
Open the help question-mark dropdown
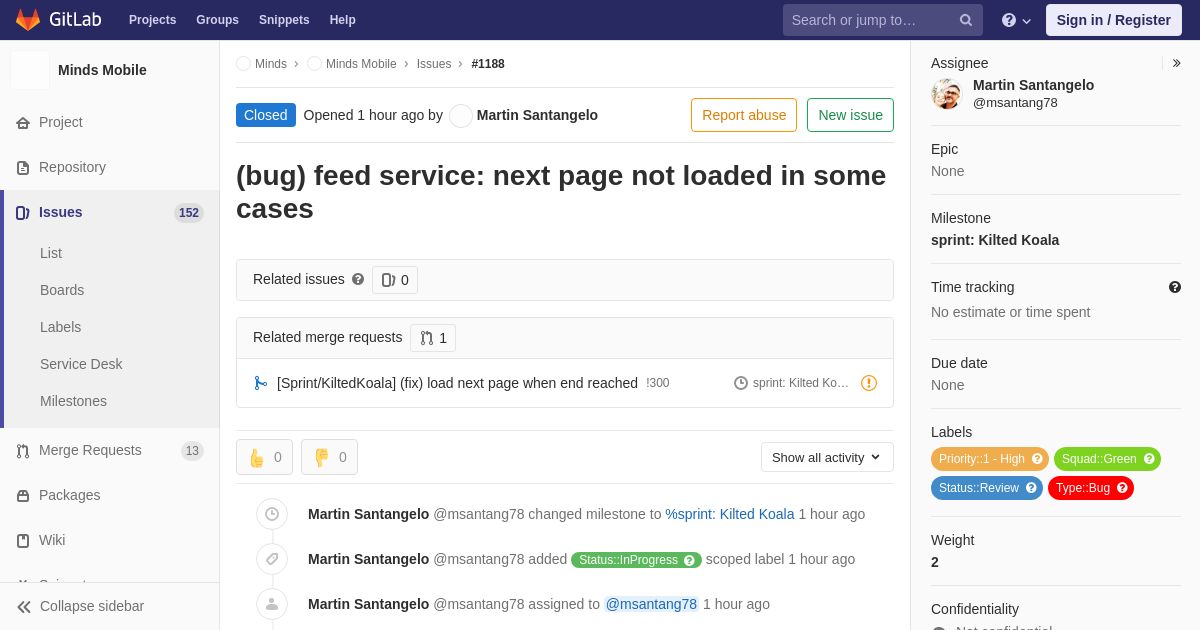1016,20
